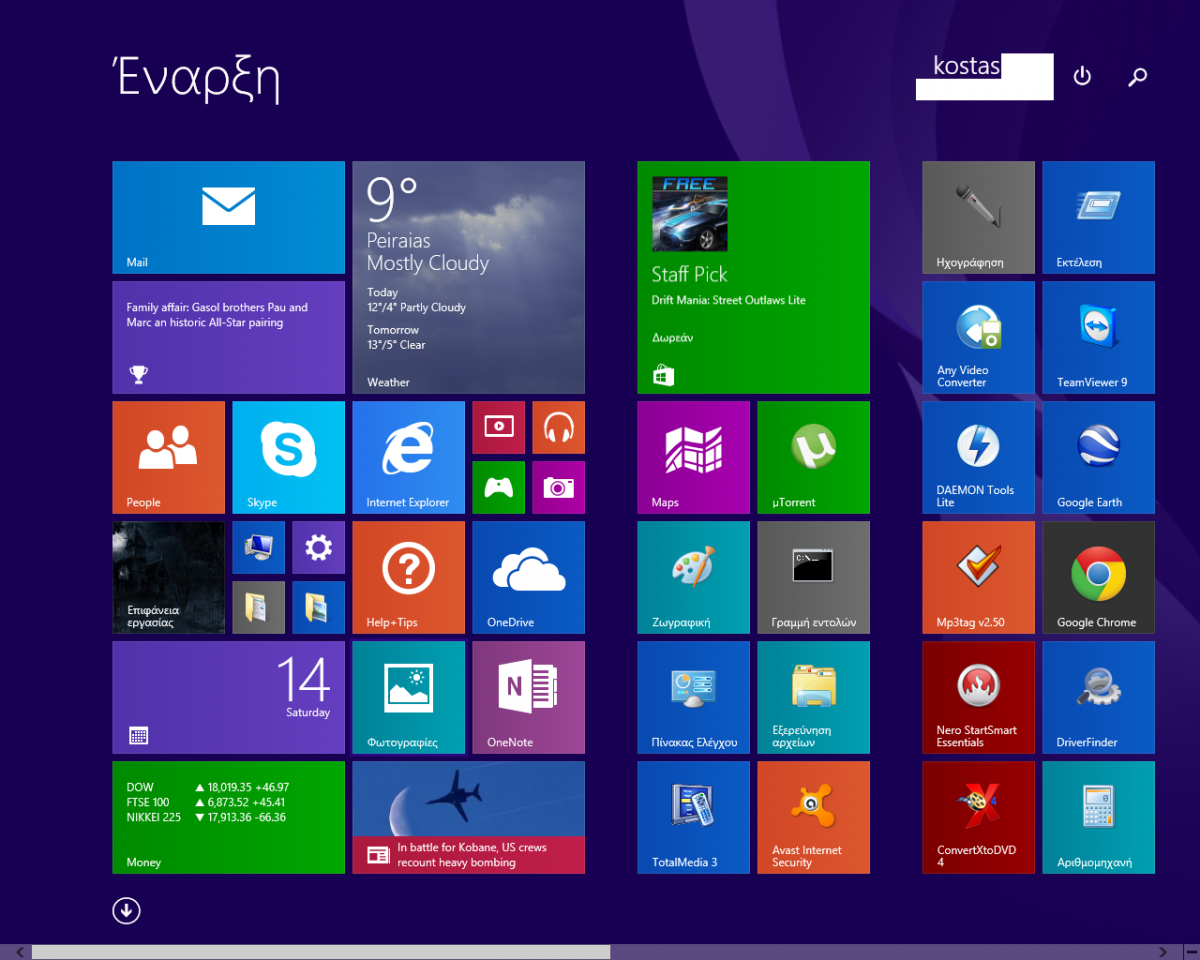
Task: Click the power options button
Action: (x=1082, y=76)
